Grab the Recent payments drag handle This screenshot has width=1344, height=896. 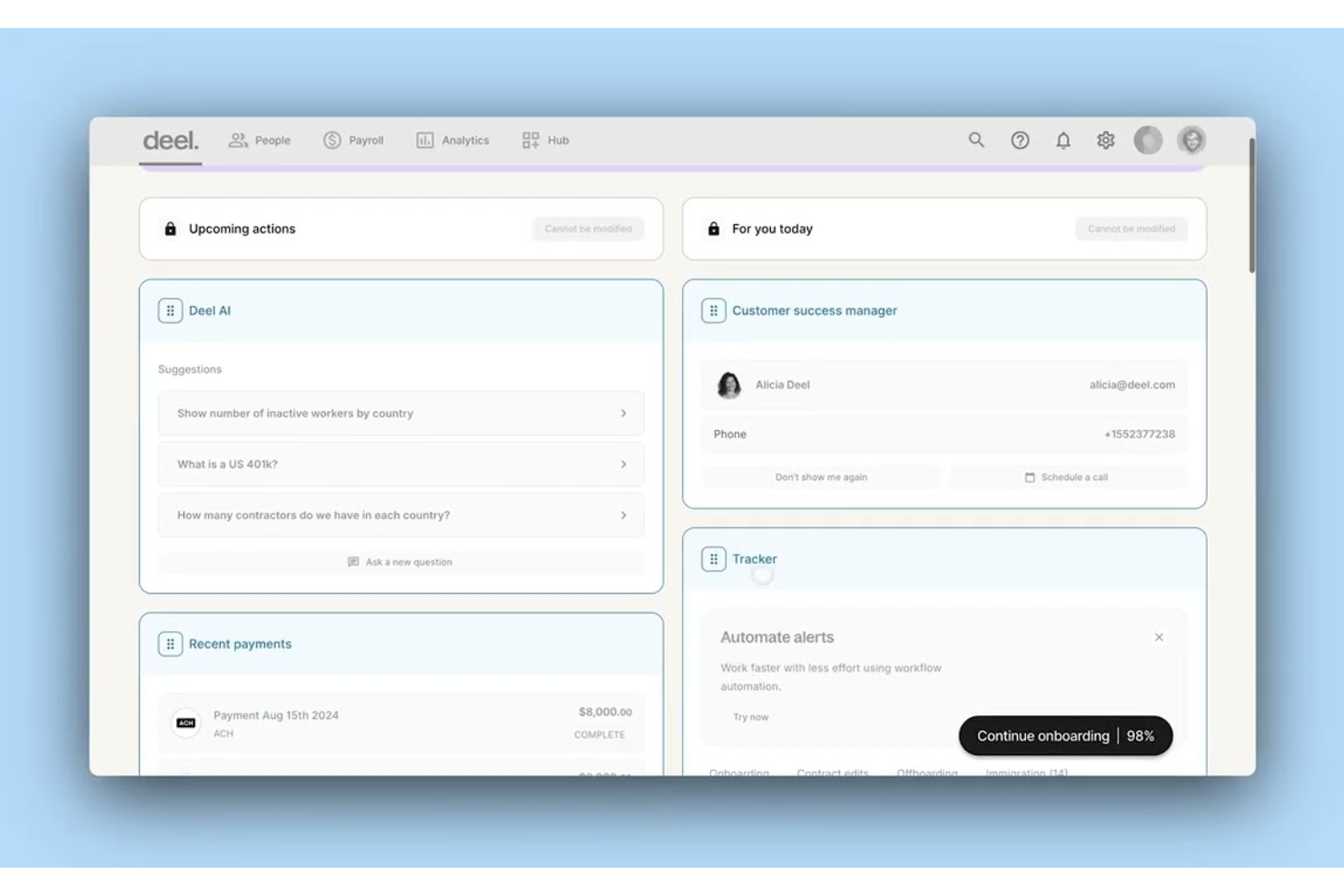[x=170, y=644]
